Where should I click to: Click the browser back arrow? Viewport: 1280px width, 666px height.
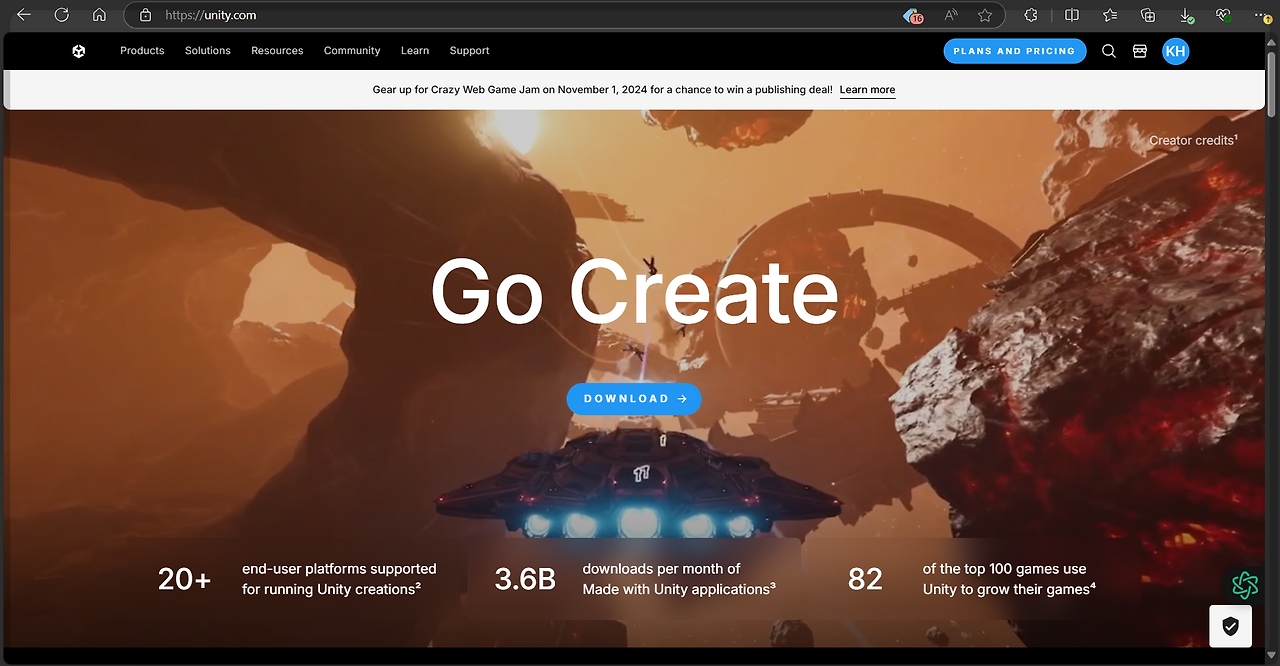click(x=24, y=15)
